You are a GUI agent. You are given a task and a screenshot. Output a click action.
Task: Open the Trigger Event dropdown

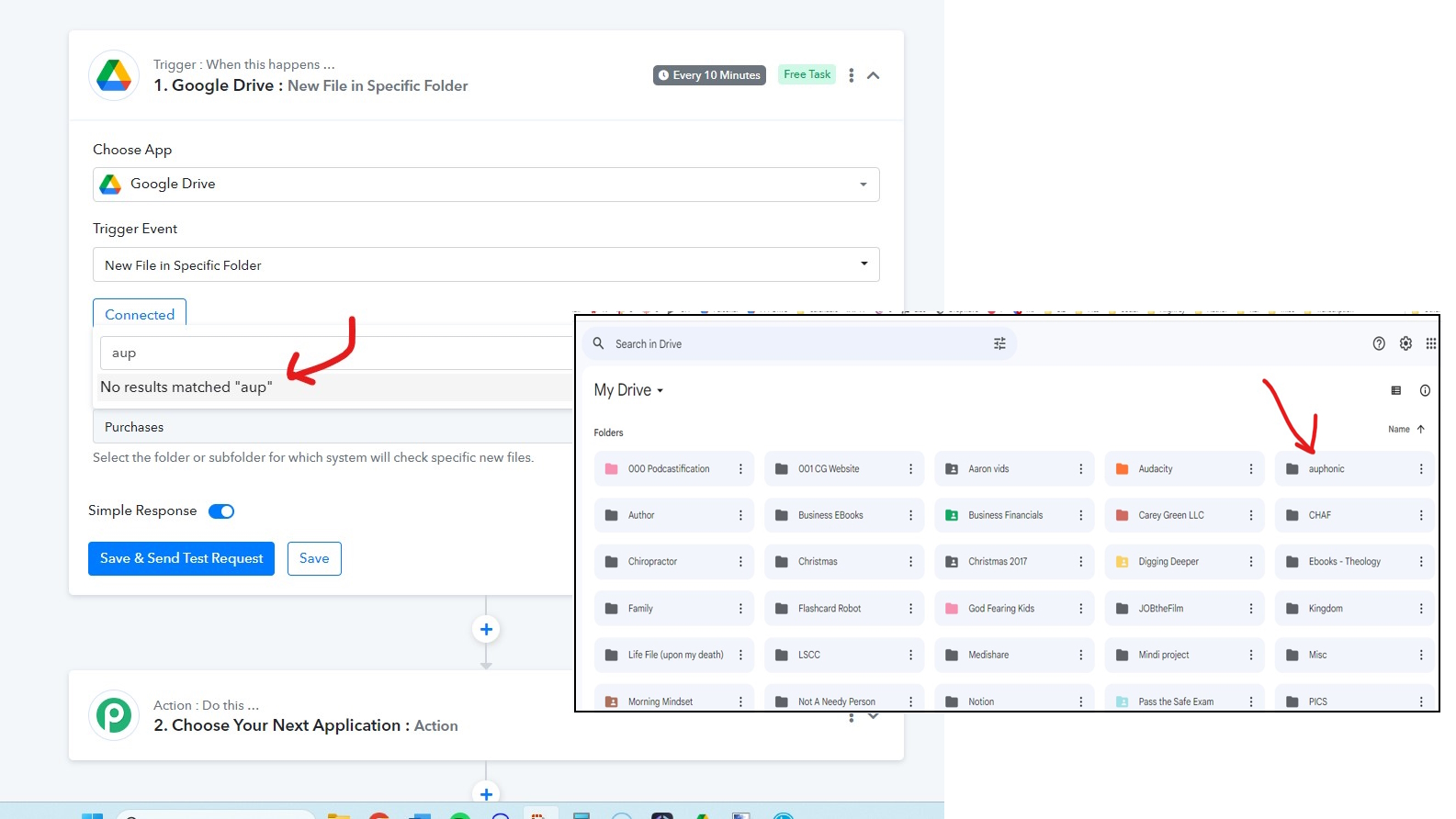pyautogui.click(x=486, y=264)
